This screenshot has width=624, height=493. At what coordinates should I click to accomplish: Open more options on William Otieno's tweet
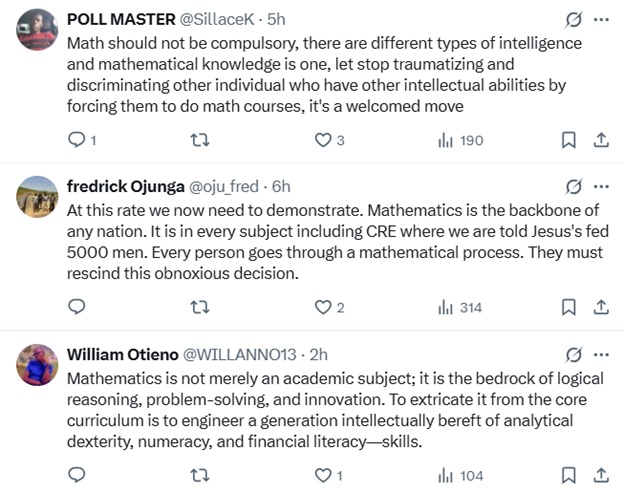601,354
